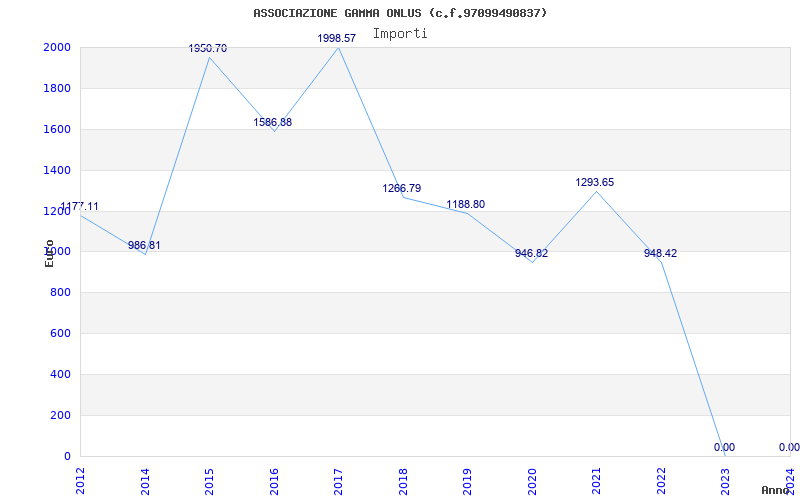Click the 2017 x-axis year label
The height and width of the screenshot is (500, 800).
tap(338, 481)
